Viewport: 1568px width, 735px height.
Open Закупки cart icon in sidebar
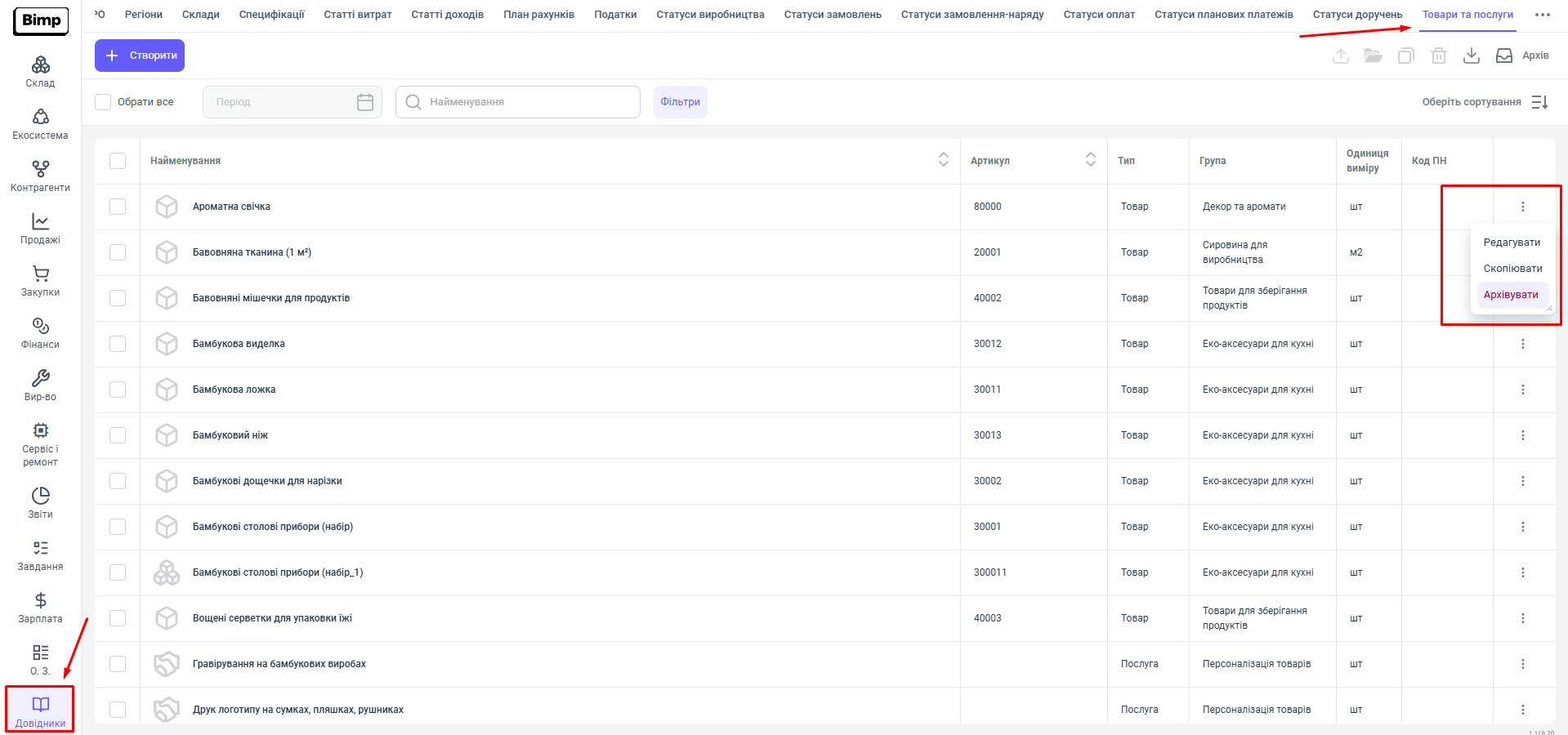[x=40, y=281]
